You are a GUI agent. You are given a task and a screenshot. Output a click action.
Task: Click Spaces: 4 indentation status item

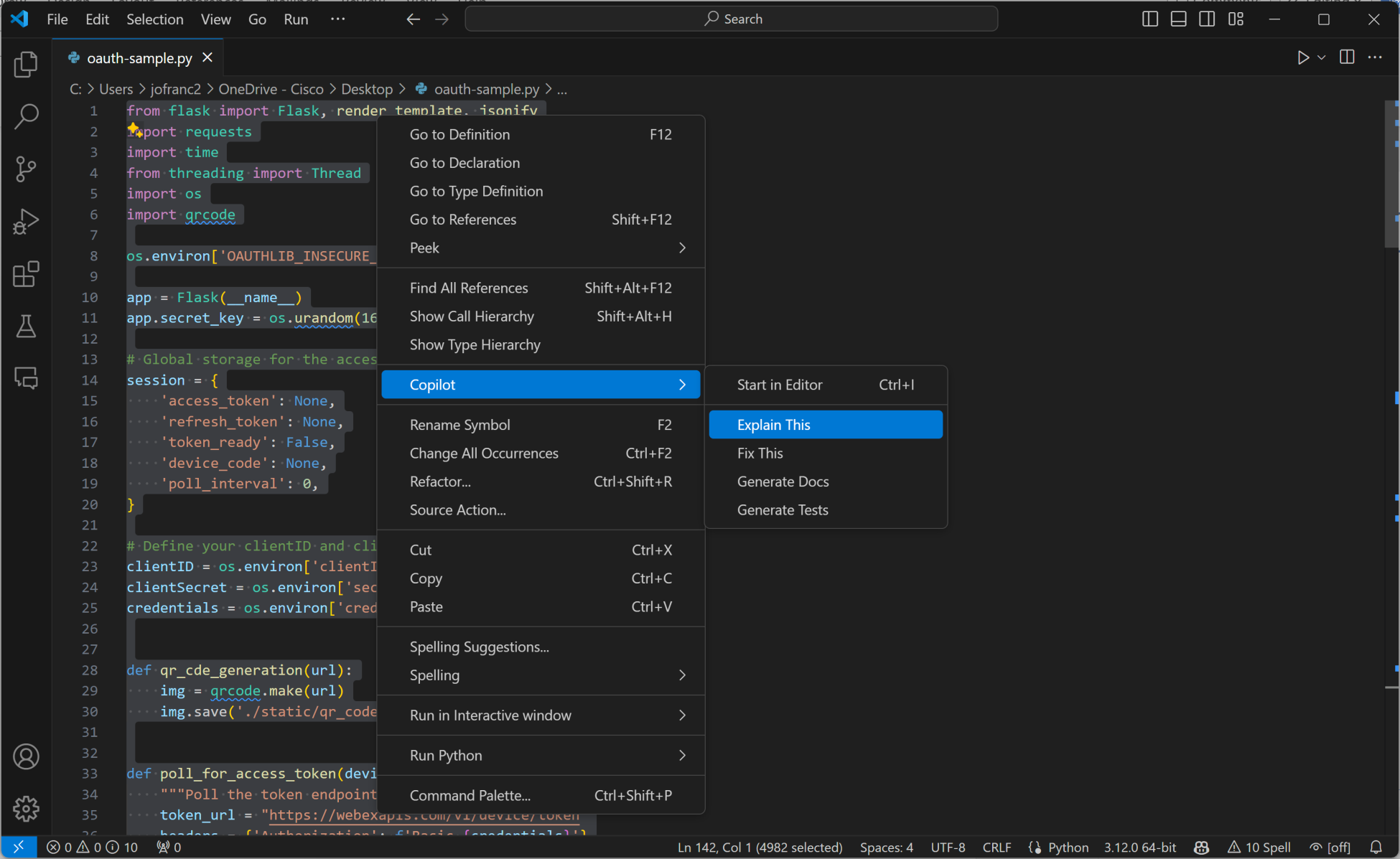pos(887,847)
